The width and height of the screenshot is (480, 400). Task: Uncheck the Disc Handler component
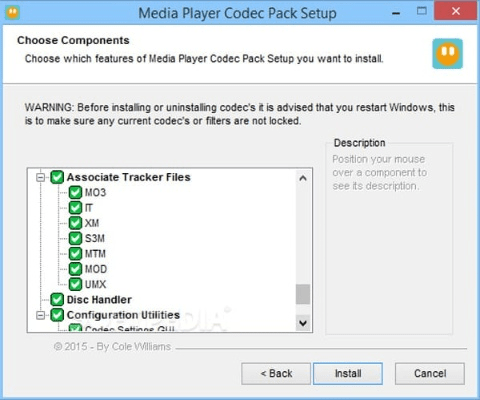tap(57, 300)
